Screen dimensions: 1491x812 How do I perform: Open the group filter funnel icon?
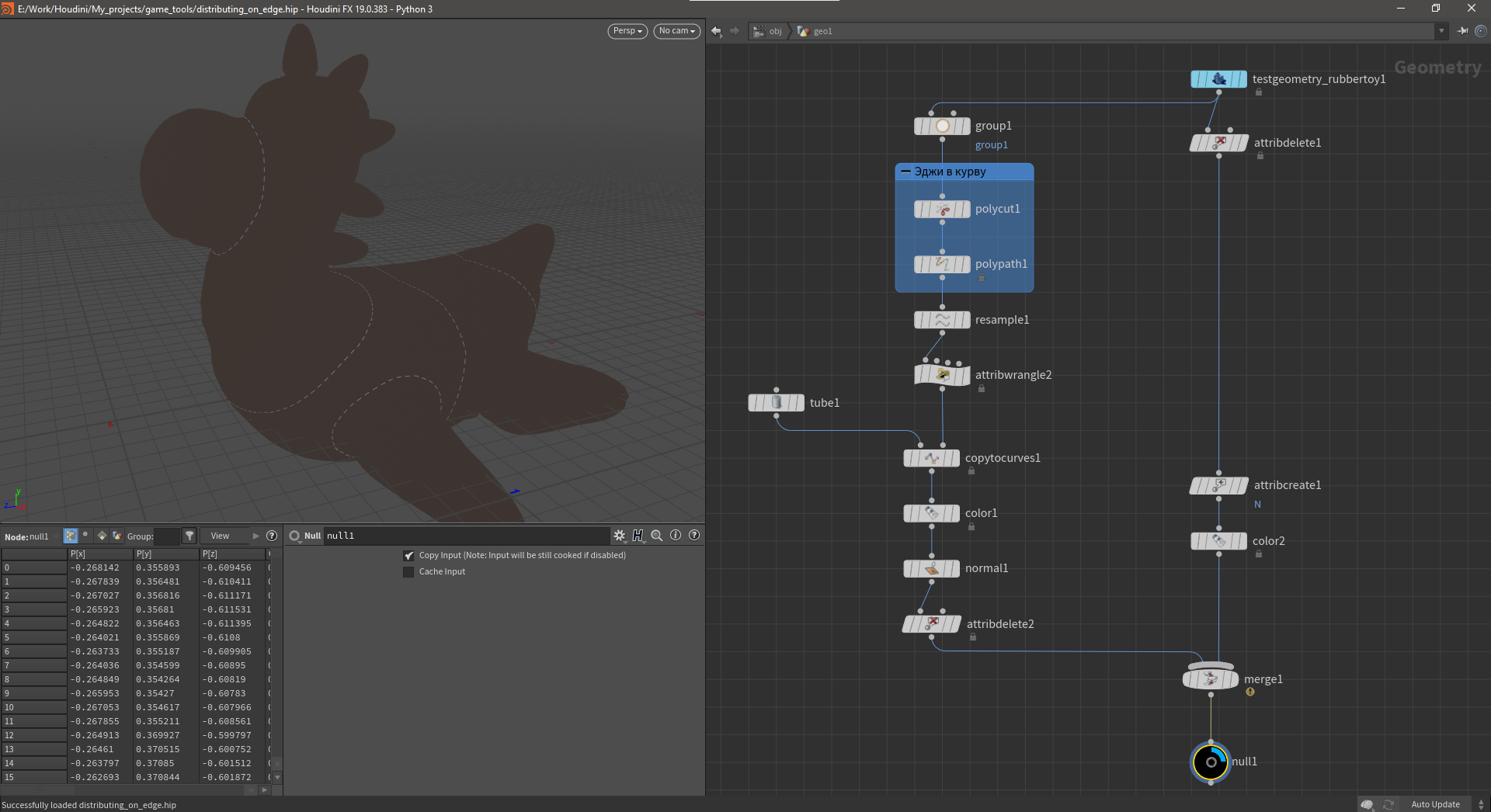189,536
